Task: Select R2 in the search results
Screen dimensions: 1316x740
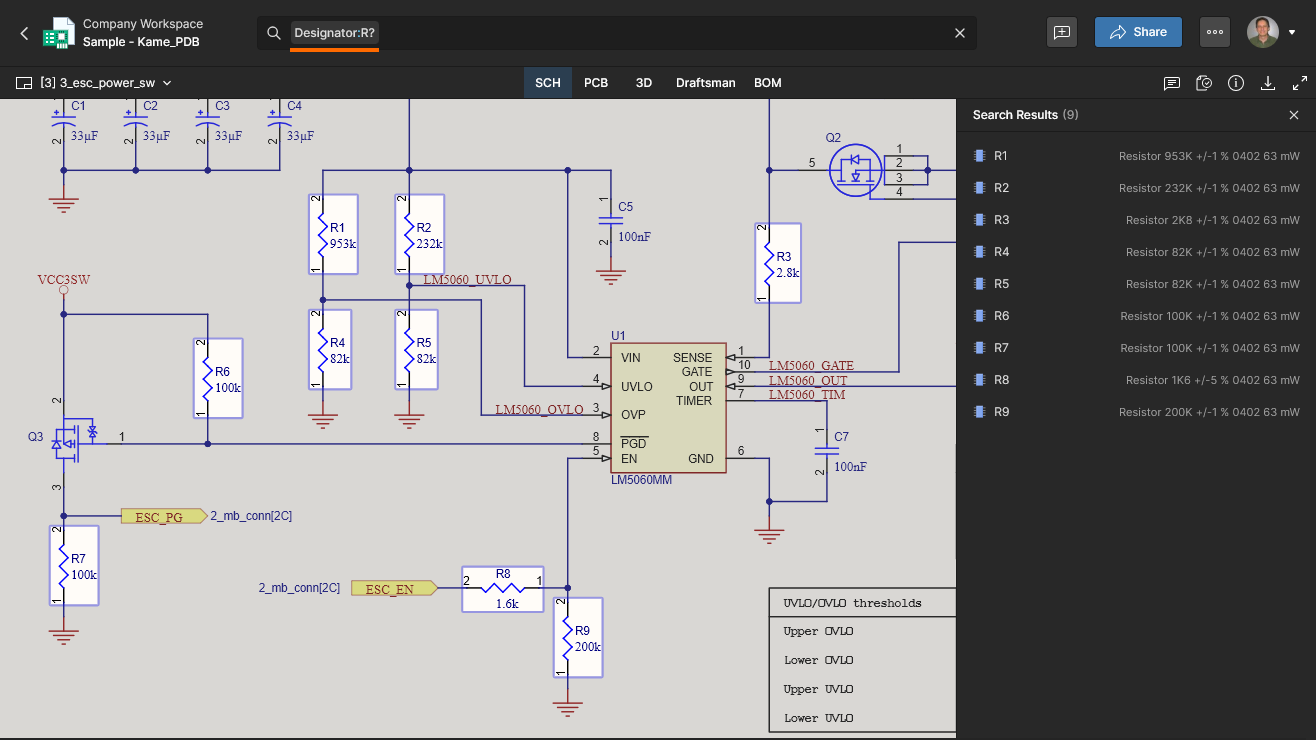Action: [1136, 188]
